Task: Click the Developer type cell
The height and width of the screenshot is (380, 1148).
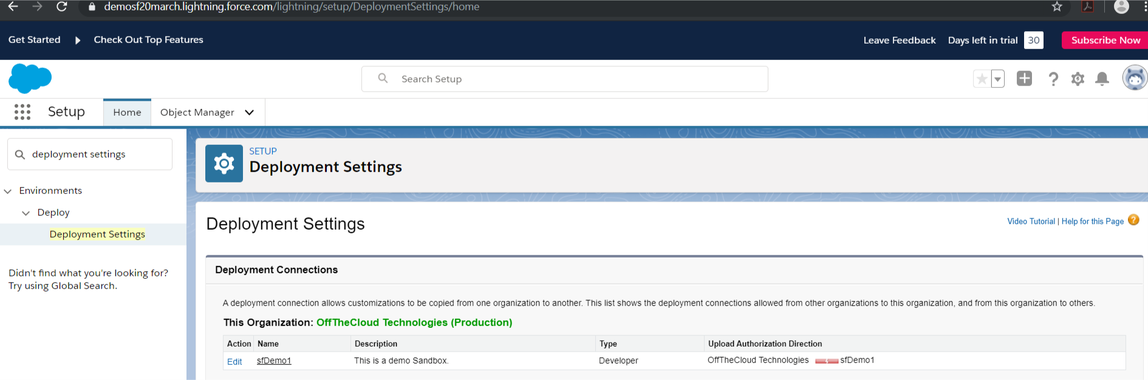Action: 619,360
